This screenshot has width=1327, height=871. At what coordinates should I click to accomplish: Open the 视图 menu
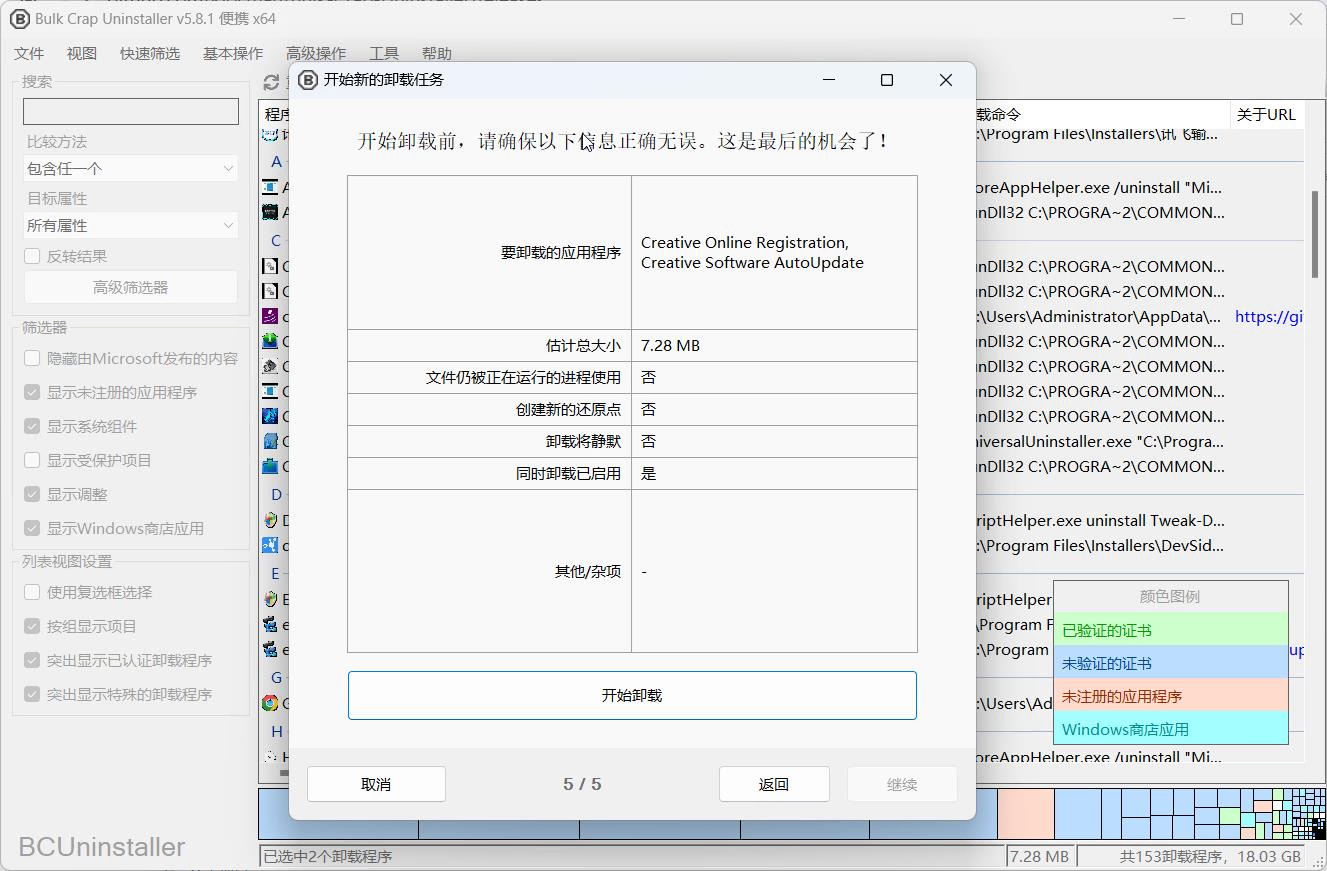80,53
